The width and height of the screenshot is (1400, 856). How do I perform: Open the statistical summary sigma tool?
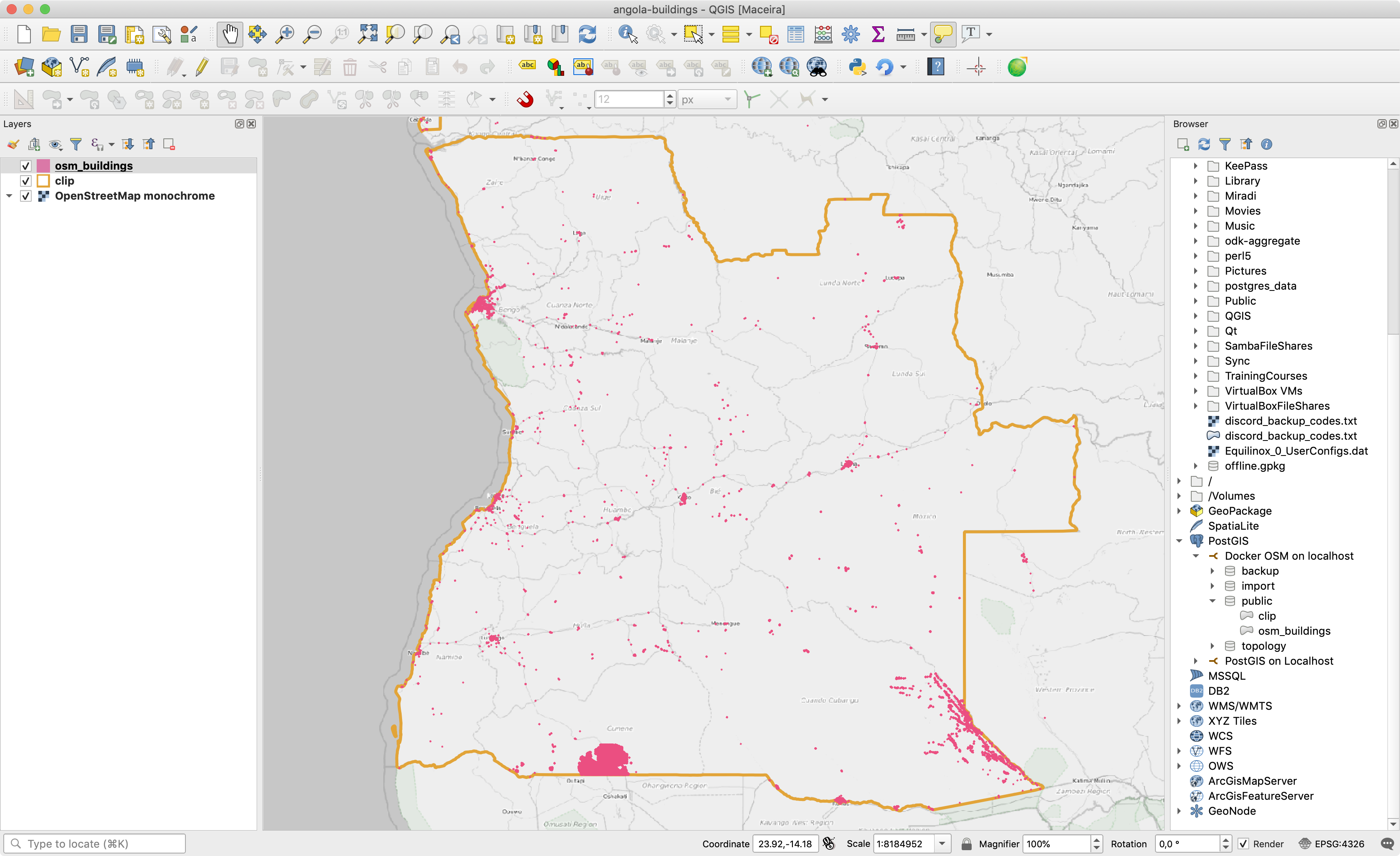coord(878,34)
